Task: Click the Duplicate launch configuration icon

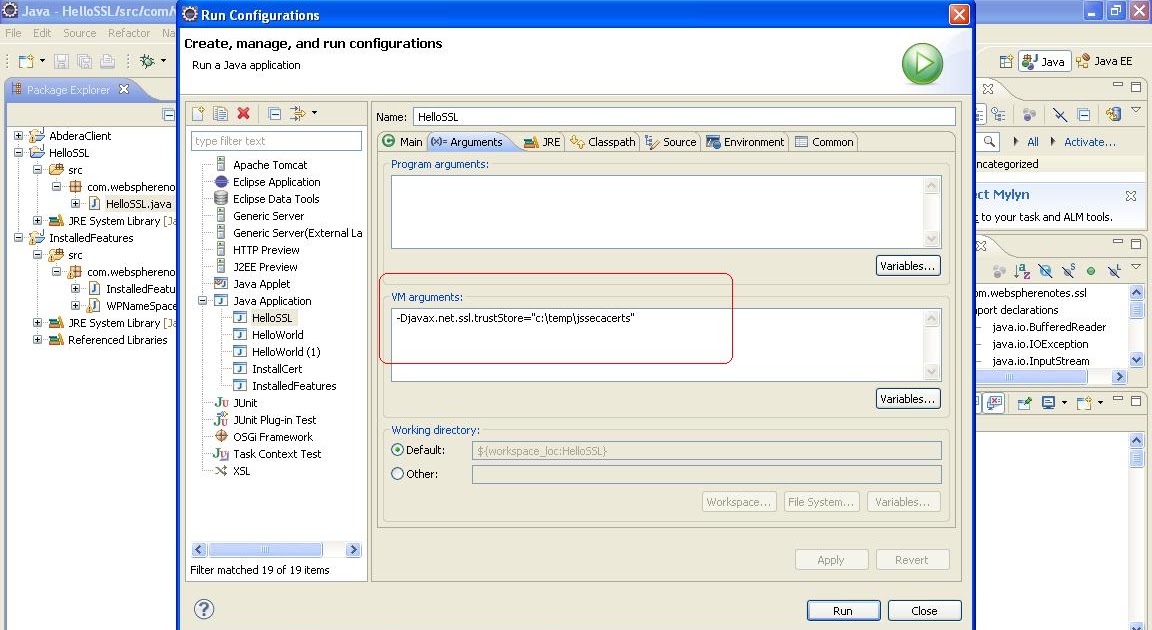Action: tap(220, 113)
